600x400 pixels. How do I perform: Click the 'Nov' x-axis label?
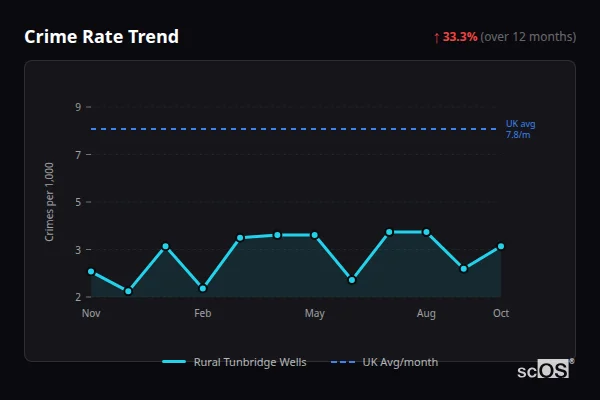point(91,313)
